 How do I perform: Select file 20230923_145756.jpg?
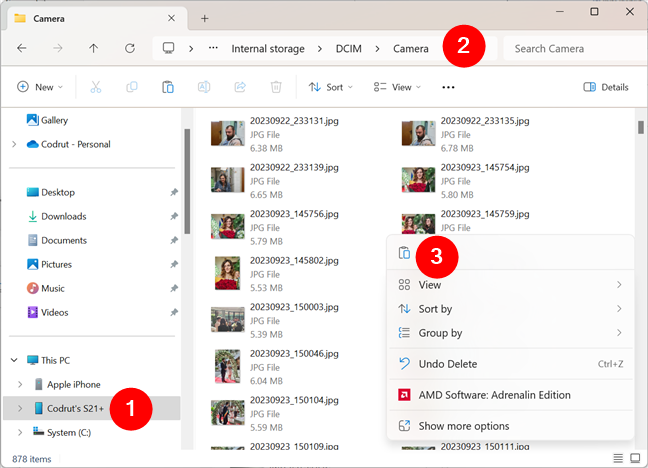(275, 227)
